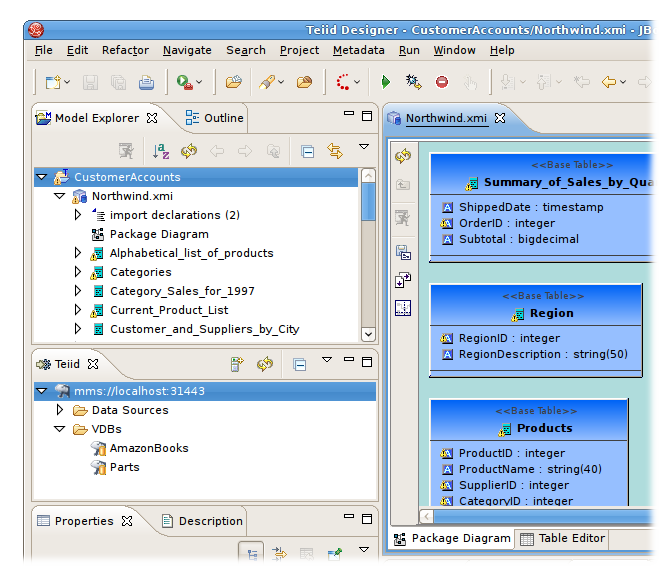
Task: Click the open folder with pencil toolbar icon
Action: tap(234, 82)
